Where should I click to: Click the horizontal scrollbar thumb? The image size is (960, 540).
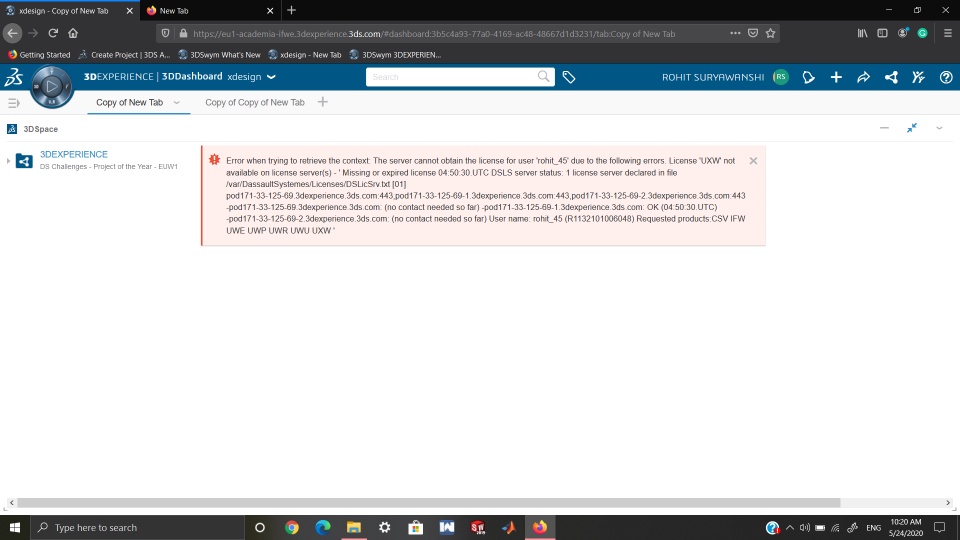(429, 503)
